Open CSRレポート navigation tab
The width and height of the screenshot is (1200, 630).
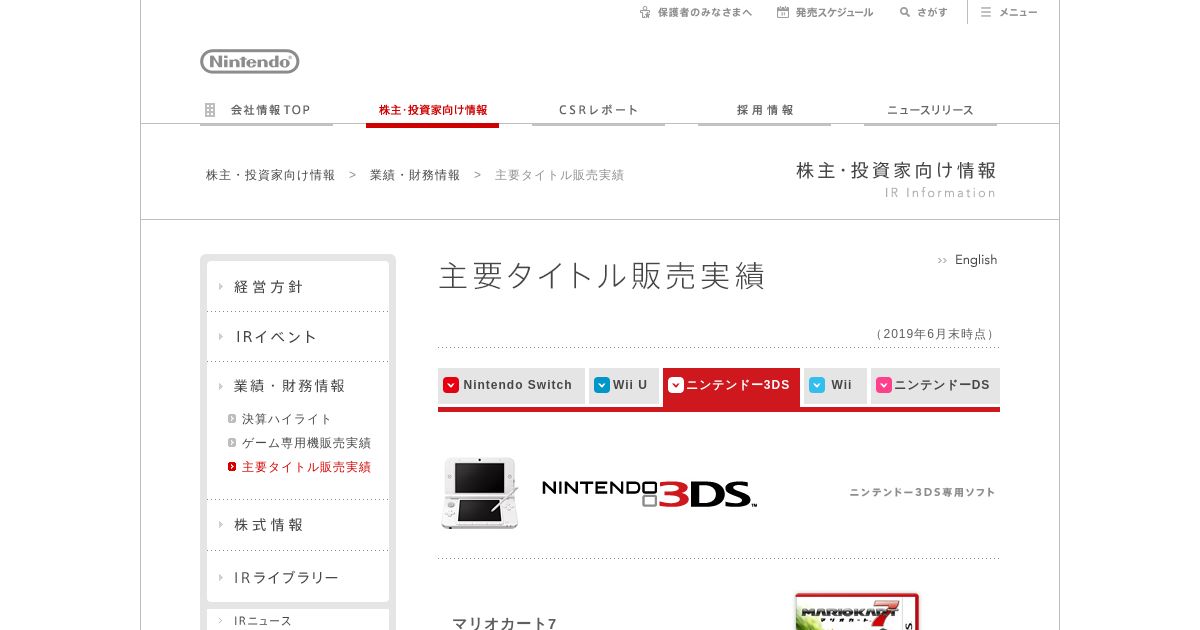(598, 110)
